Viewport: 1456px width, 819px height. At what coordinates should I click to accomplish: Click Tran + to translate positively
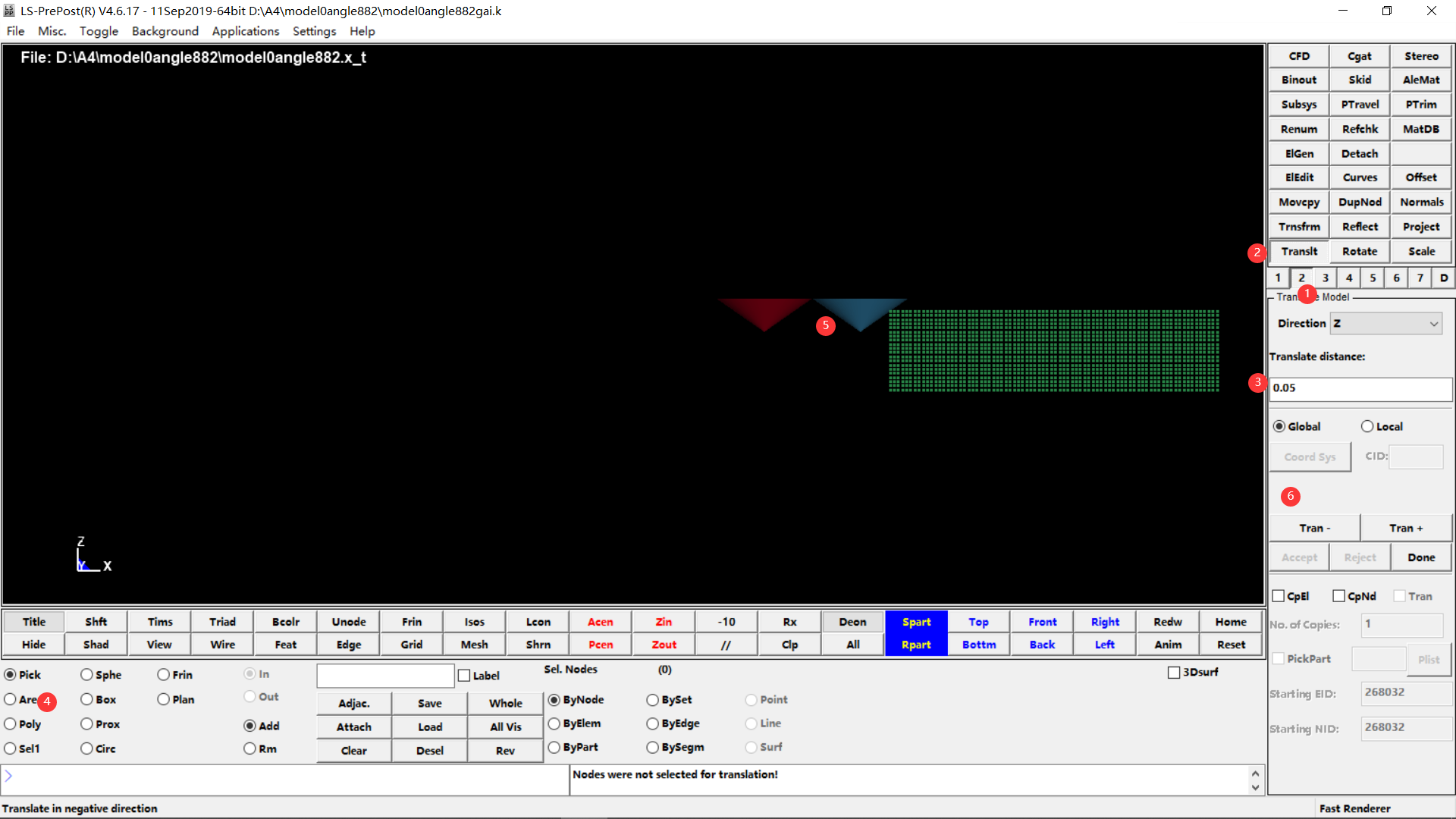pos(1406,527)
